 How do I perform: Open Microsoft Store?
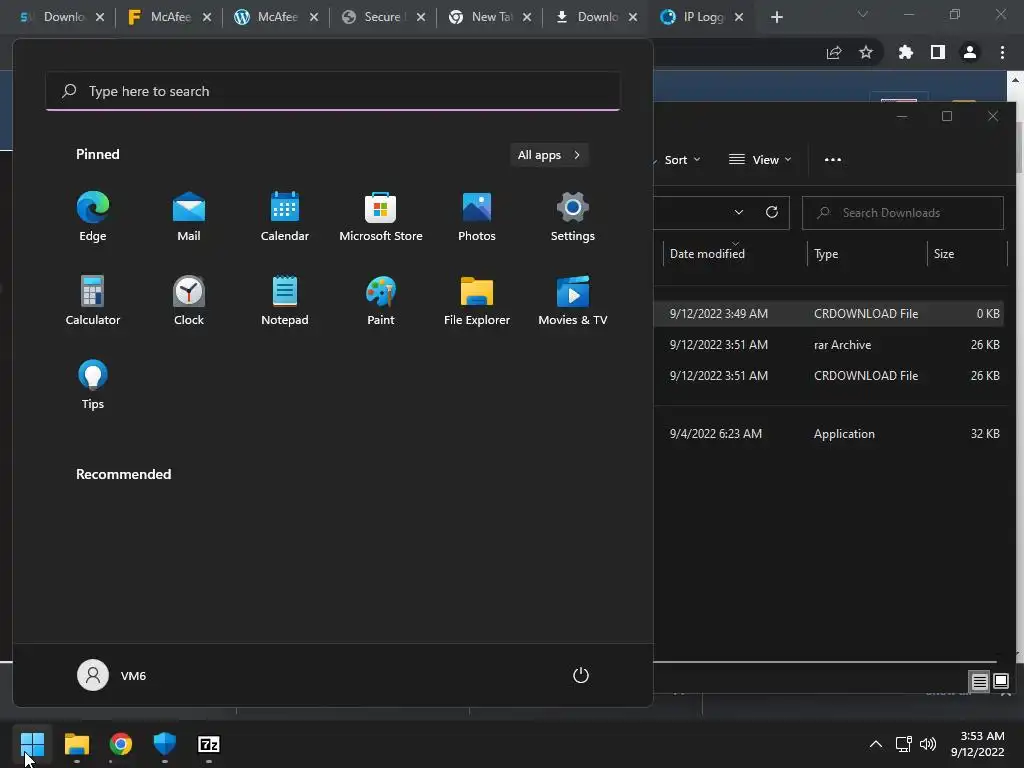tap(381, 216)
